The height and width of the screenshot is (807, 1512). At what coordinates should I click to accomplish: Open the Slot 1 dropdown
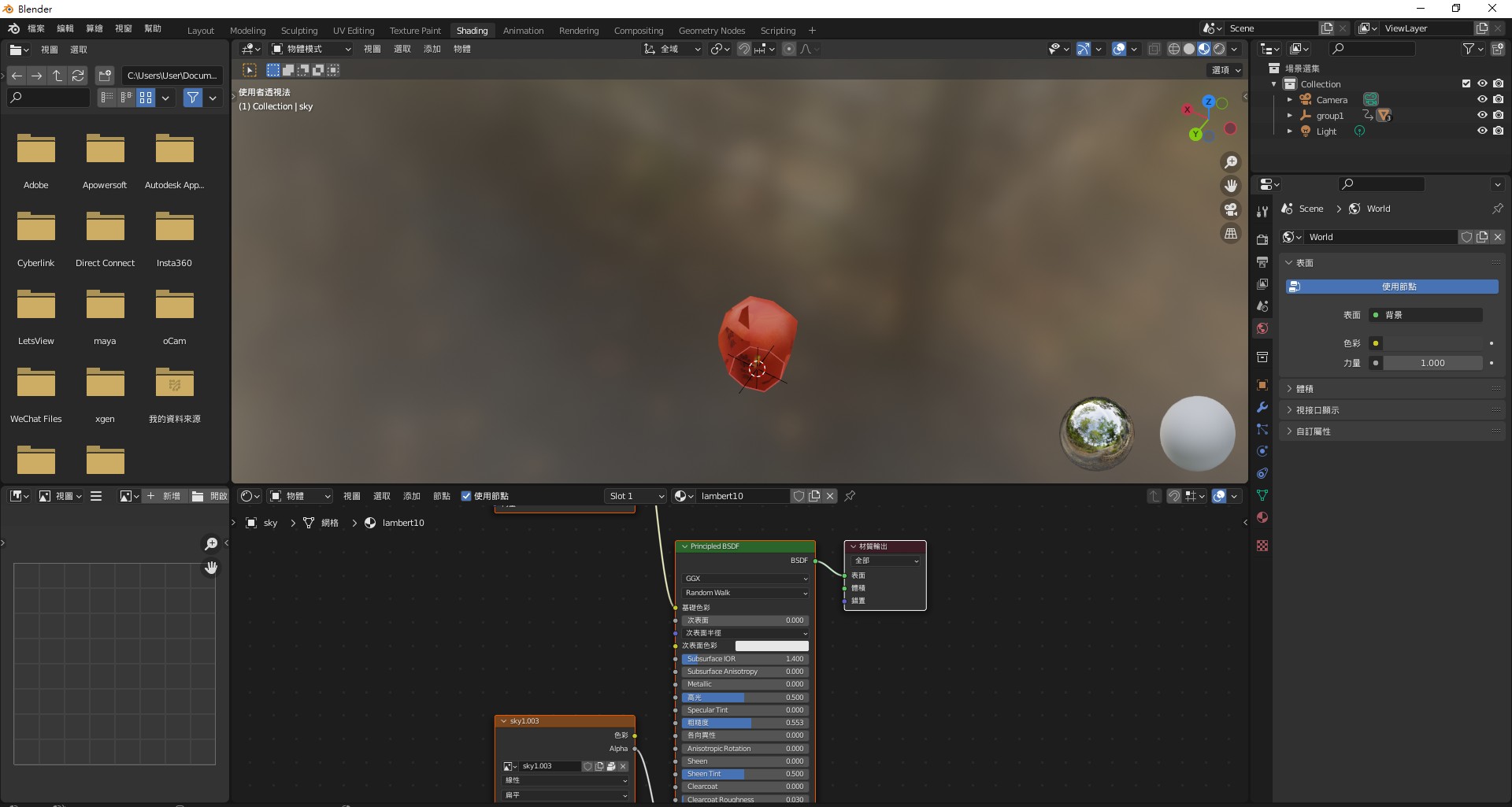(x=636, y=496)
